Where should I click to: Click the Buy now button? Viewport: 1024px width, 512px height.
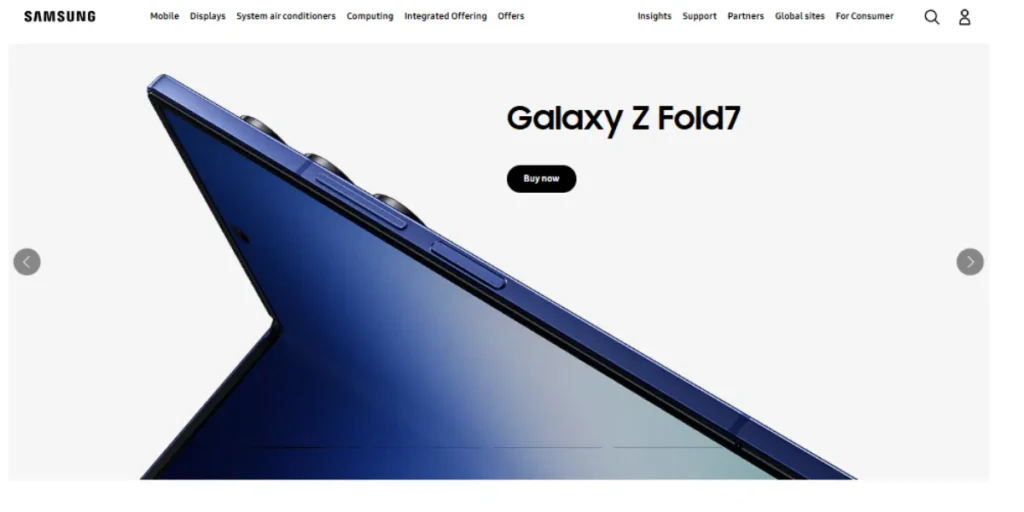click(541, 179)
